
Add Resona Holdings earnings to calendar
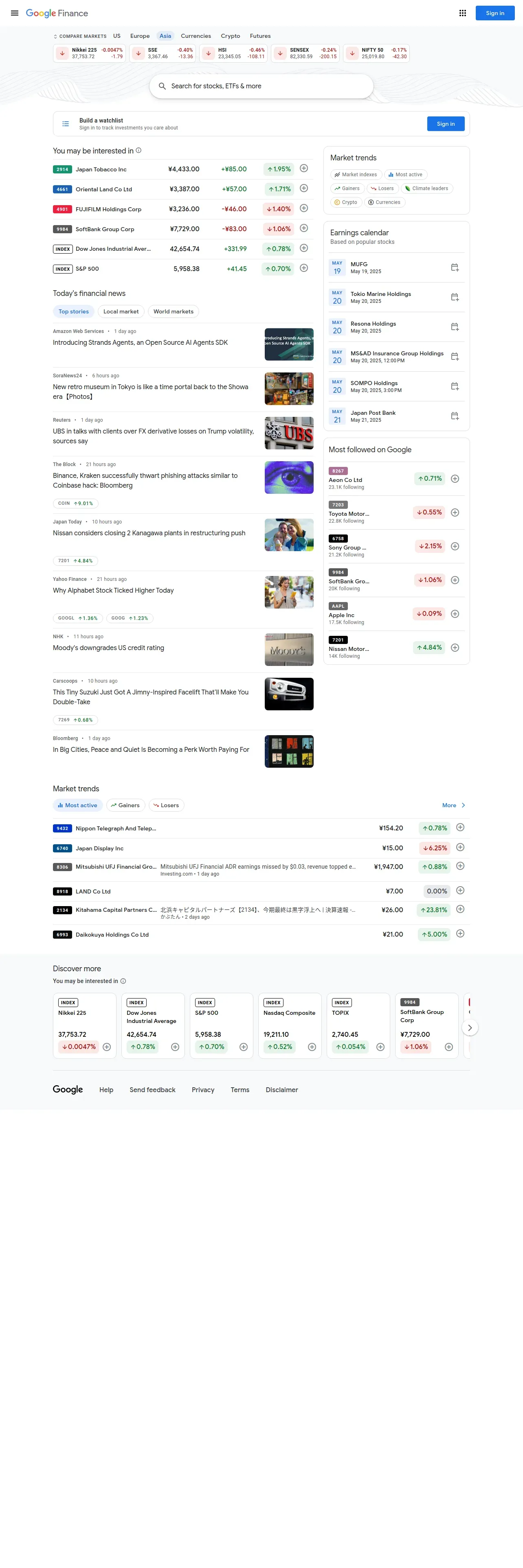coord(455,327)
